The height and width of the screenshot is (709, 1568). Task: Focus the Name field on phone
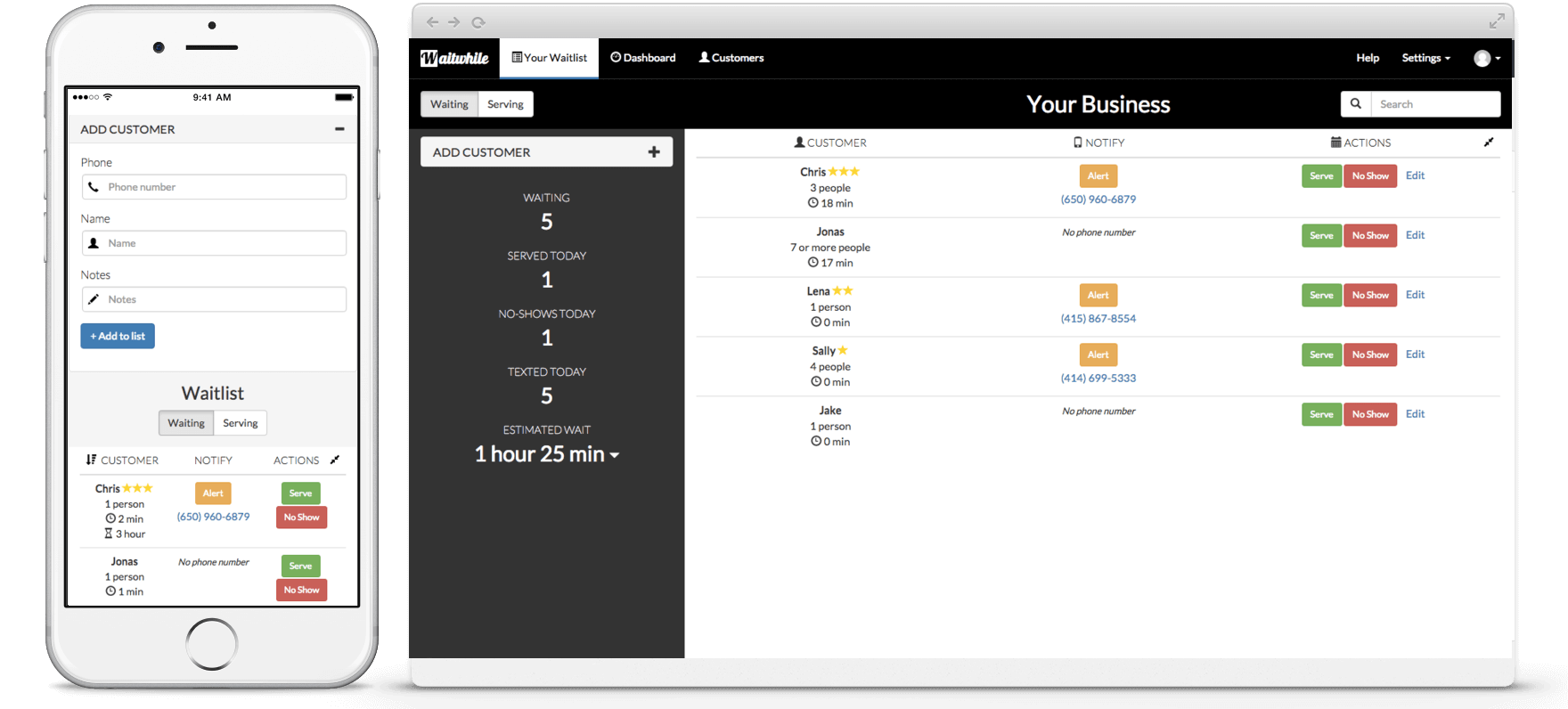(x=214, y=243)
